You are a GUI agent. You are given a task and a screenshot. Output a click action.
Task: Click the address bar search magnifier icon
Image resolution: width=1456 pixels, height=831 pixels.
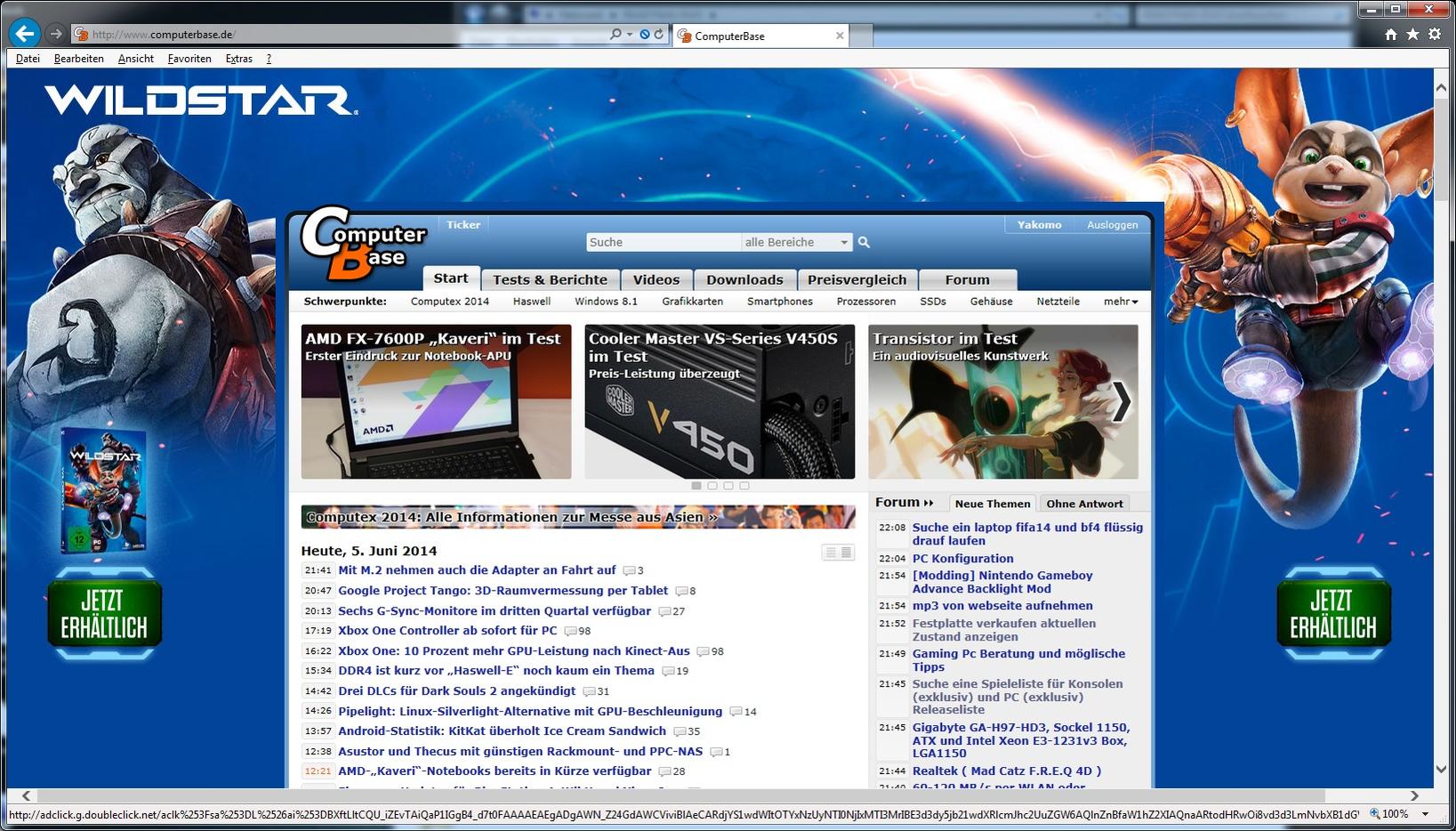pos(615,34)
